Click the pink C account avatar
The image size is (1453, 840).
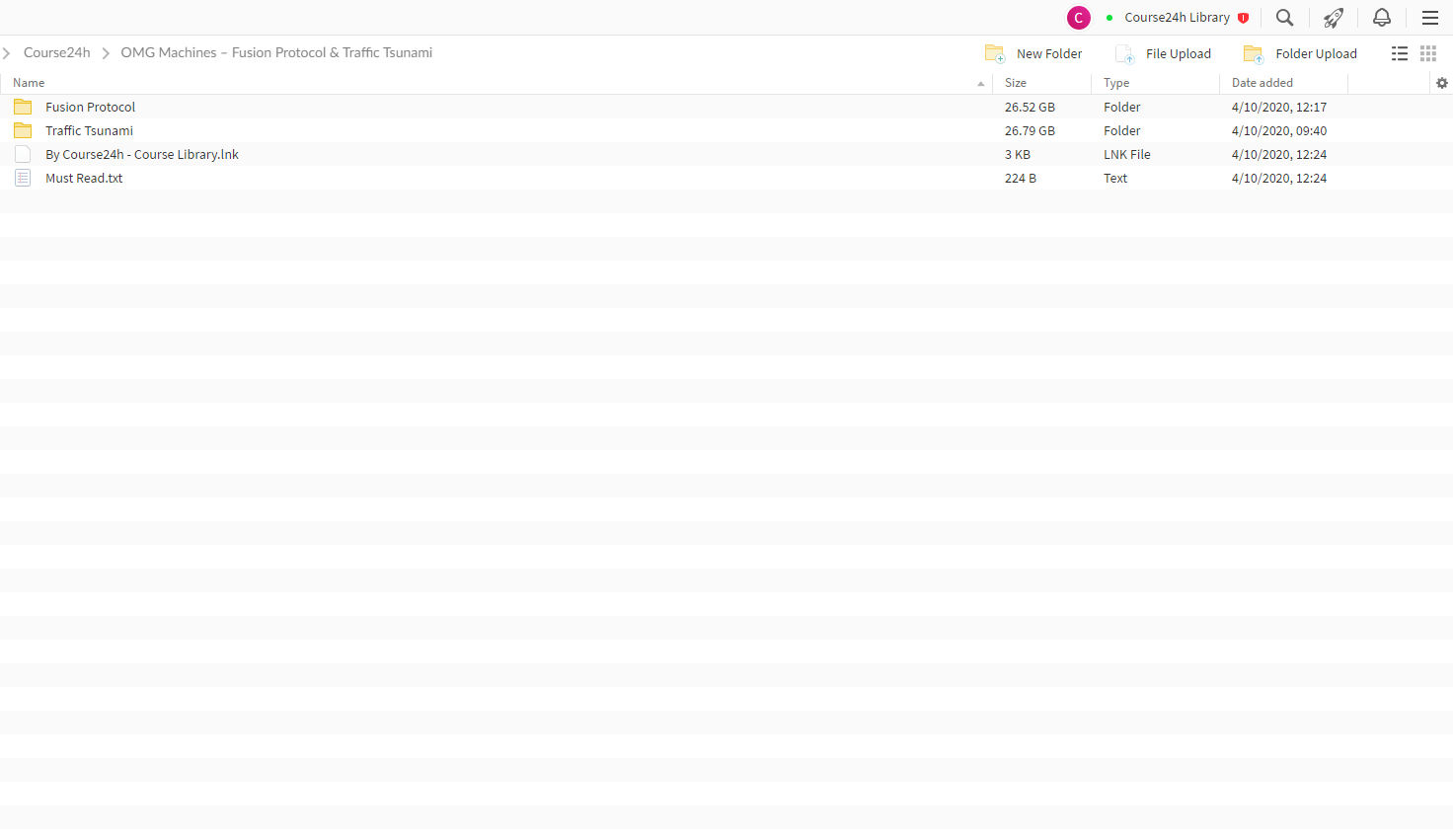[1079, 18]
